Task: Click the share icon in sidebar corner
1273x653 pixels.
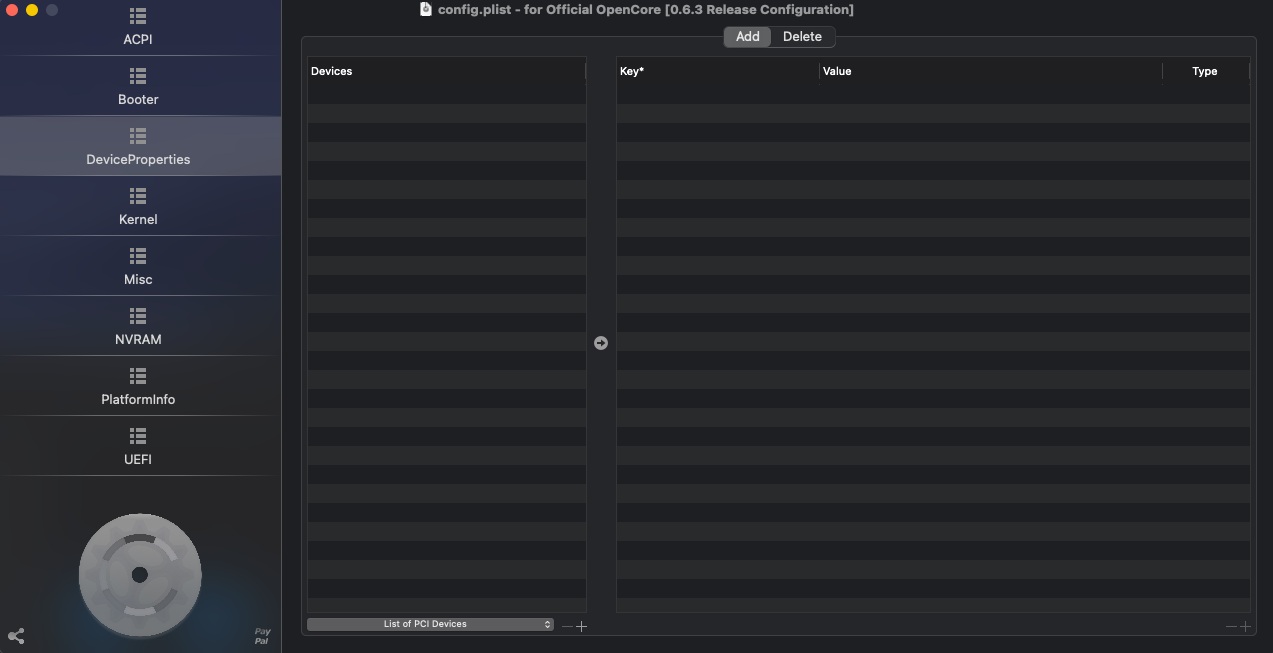Action: tap(16, 636)
